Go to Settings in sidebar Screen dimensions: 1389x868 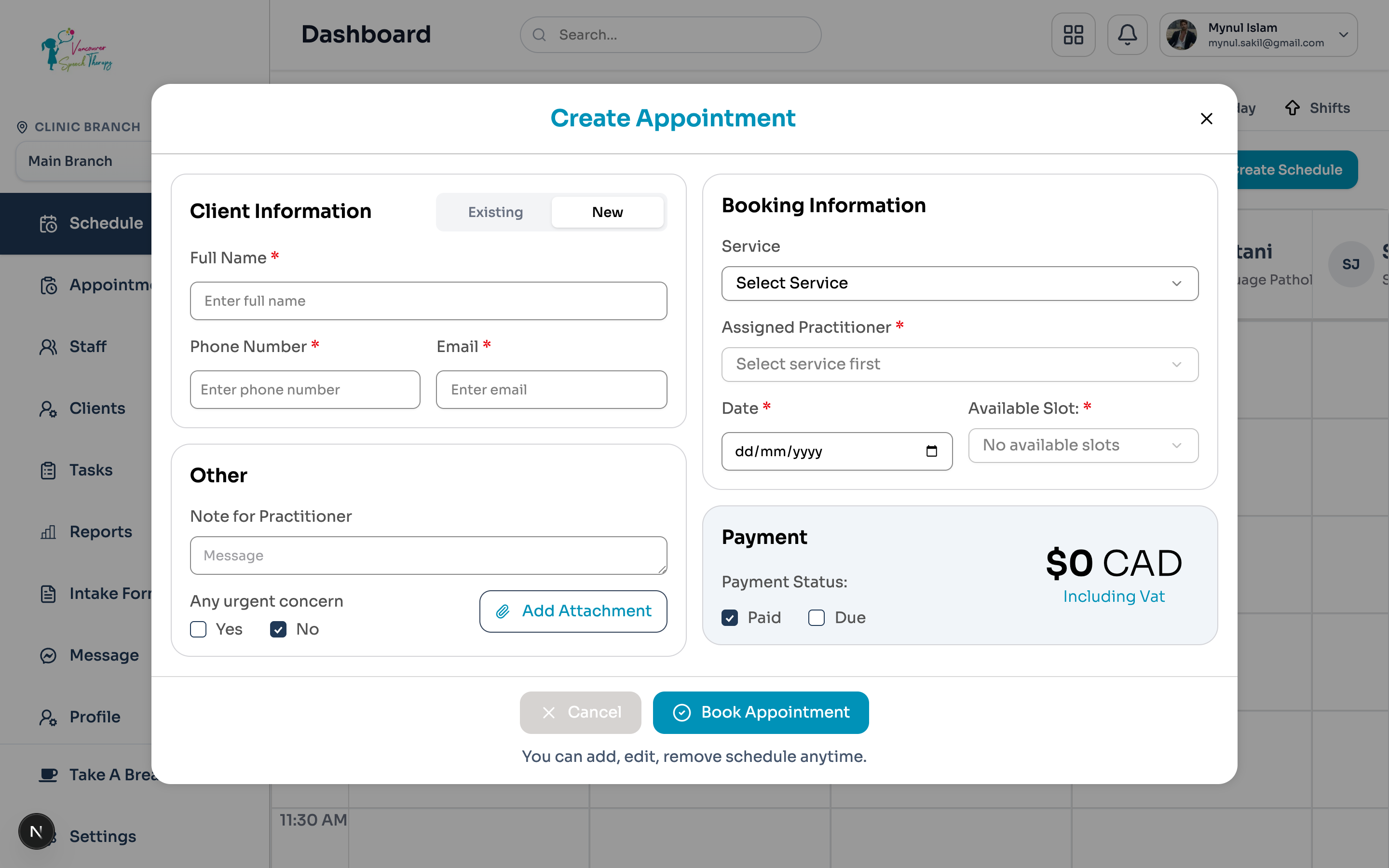pyautogui.click(x=103, y=837)
